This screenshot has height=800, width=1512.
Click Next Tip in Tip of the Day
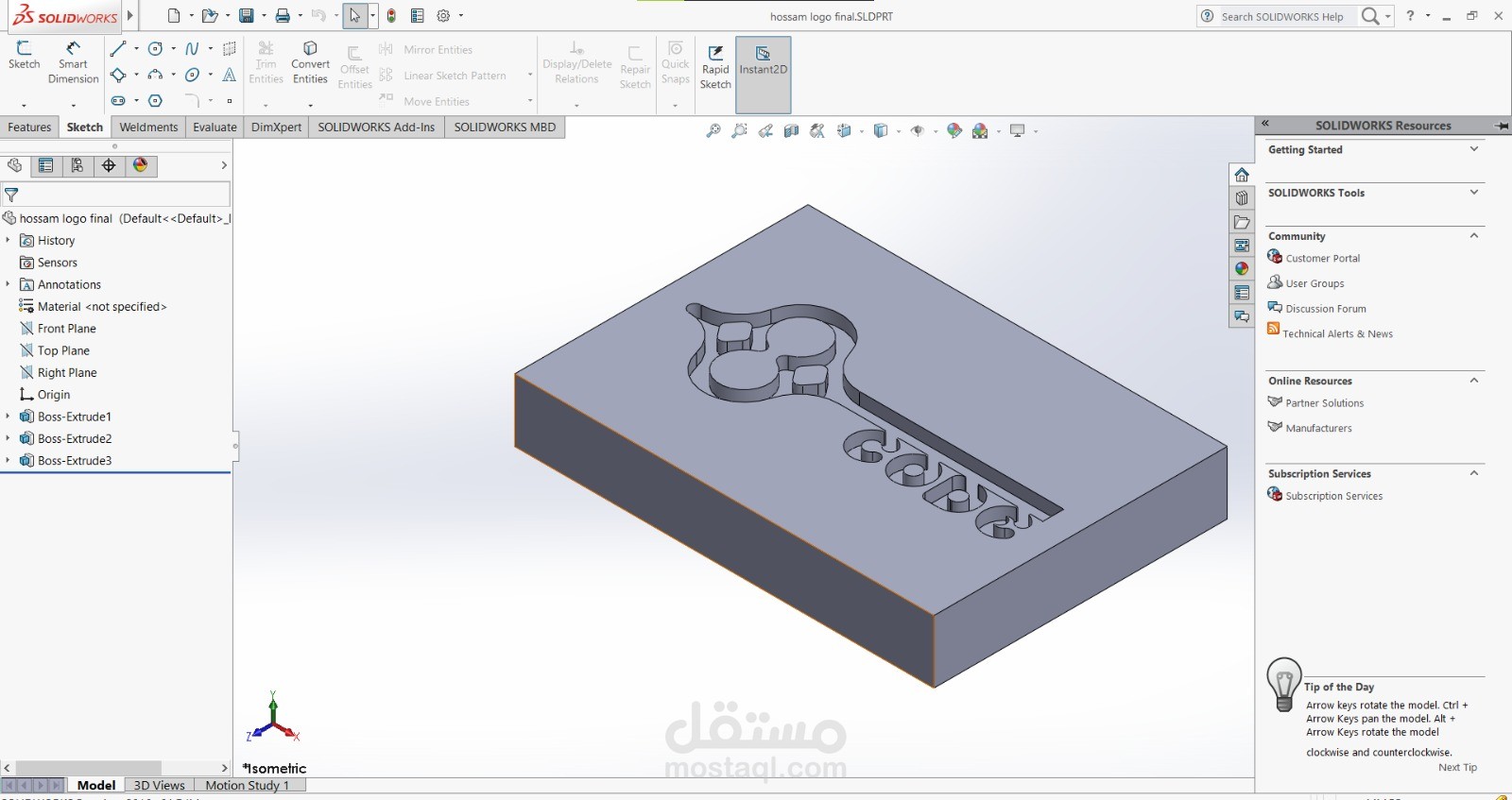click(1457, 767)
